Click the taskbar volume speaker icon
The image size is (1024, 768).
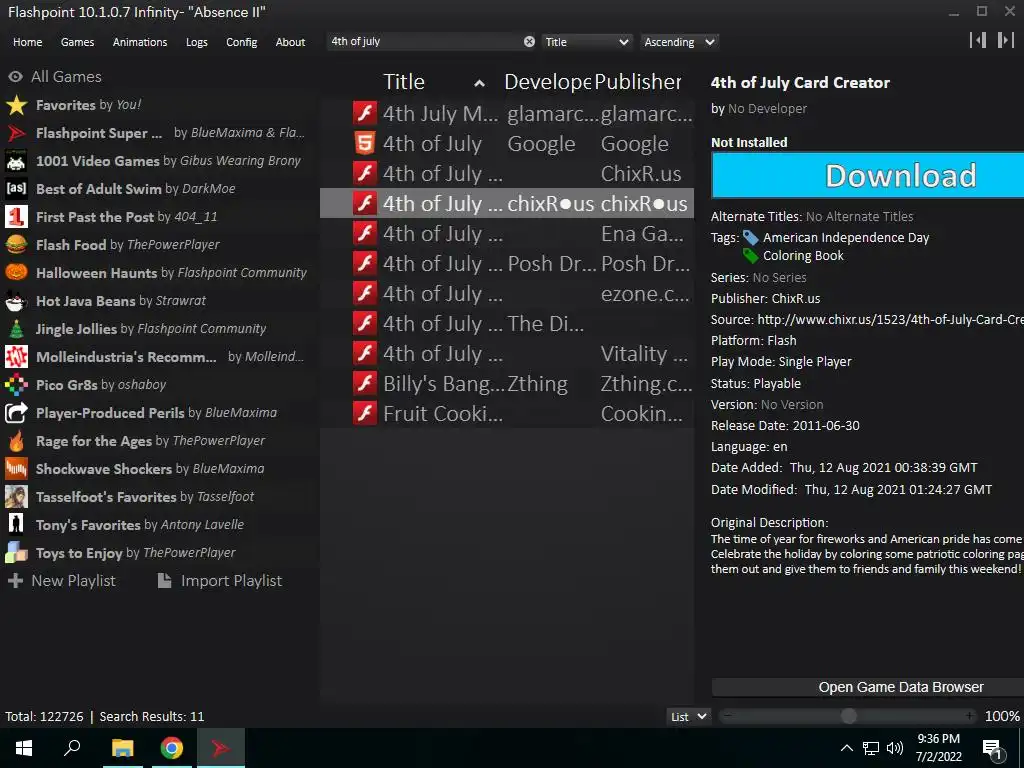point(895,748)
